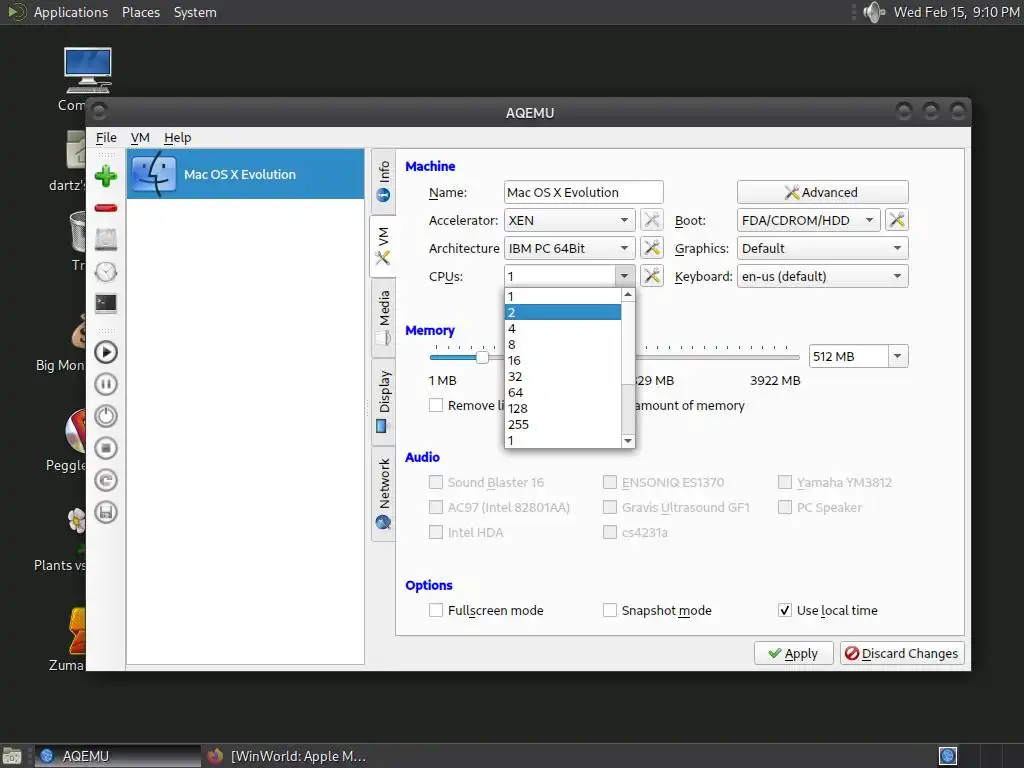
Task: Click the green plus add VM icon
Action: tap(106, 176)
